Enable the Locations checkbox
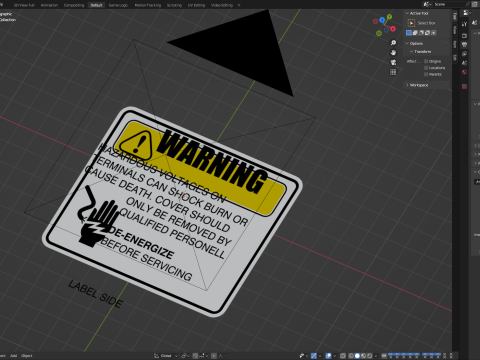 426,68
